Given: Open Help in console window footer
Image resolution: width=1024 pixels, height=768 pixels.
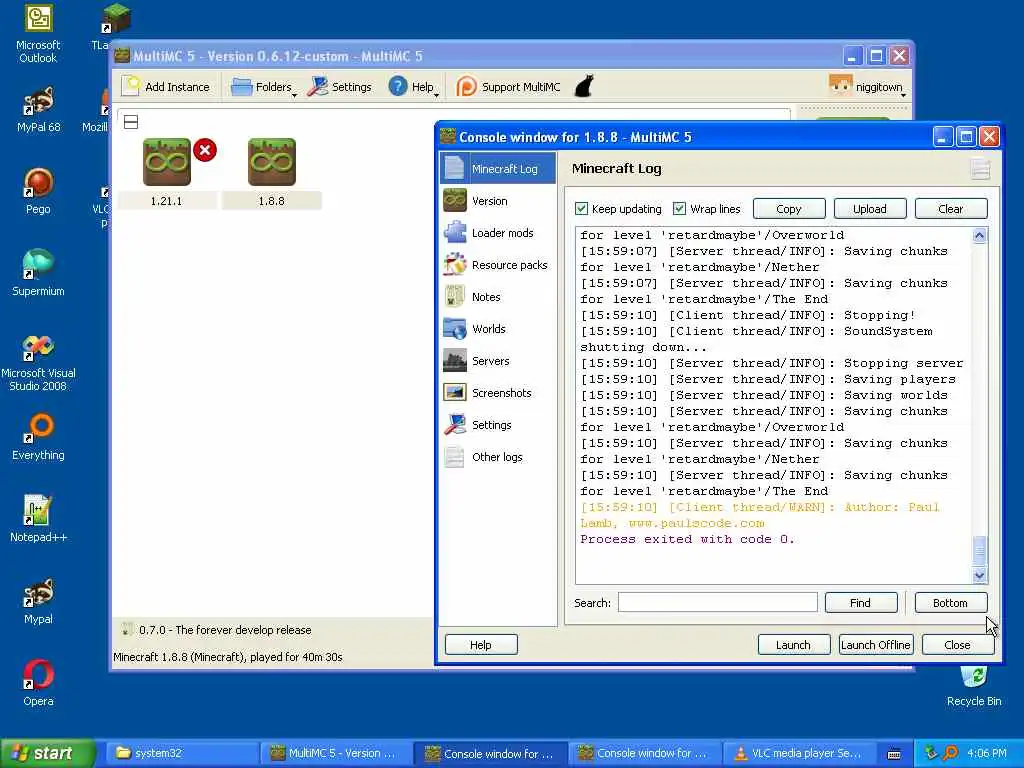Looking at the screenshot, I should pos(481,645).
